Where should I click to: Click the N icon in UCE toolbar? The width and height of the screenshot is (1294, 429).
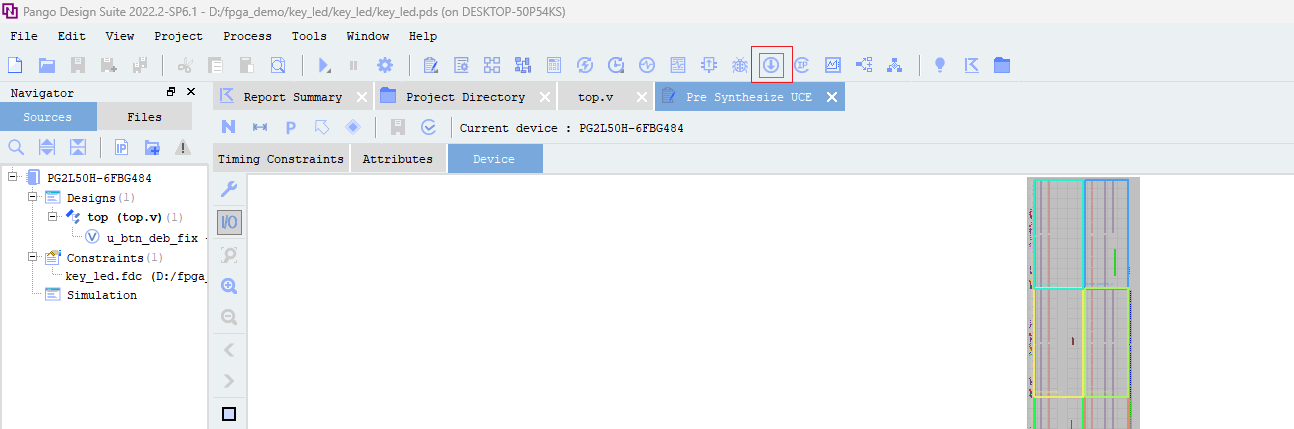pyautogui.click(x=228, y=127)
